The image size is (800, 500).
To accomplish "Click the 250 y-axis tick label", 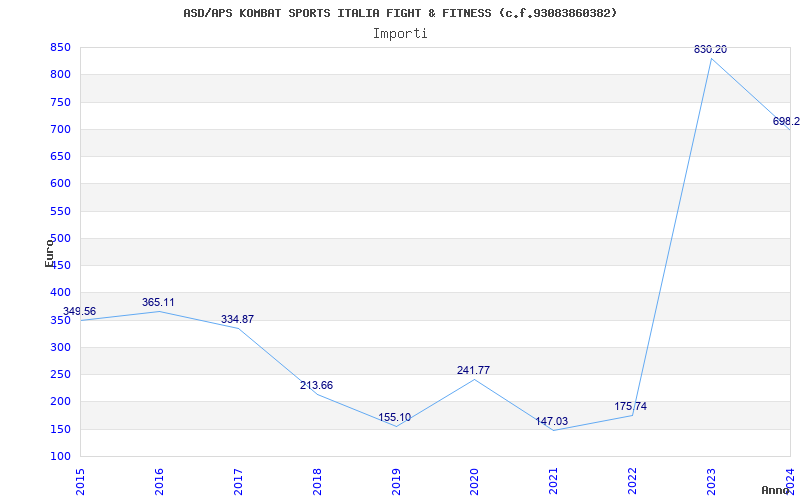I will point(60,375).
